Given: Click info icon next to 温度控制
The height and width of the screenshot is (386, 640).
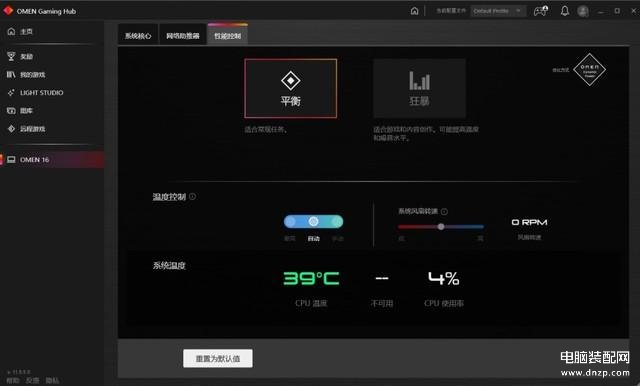Looking at the screenshot, I should [x=192, y=197].
